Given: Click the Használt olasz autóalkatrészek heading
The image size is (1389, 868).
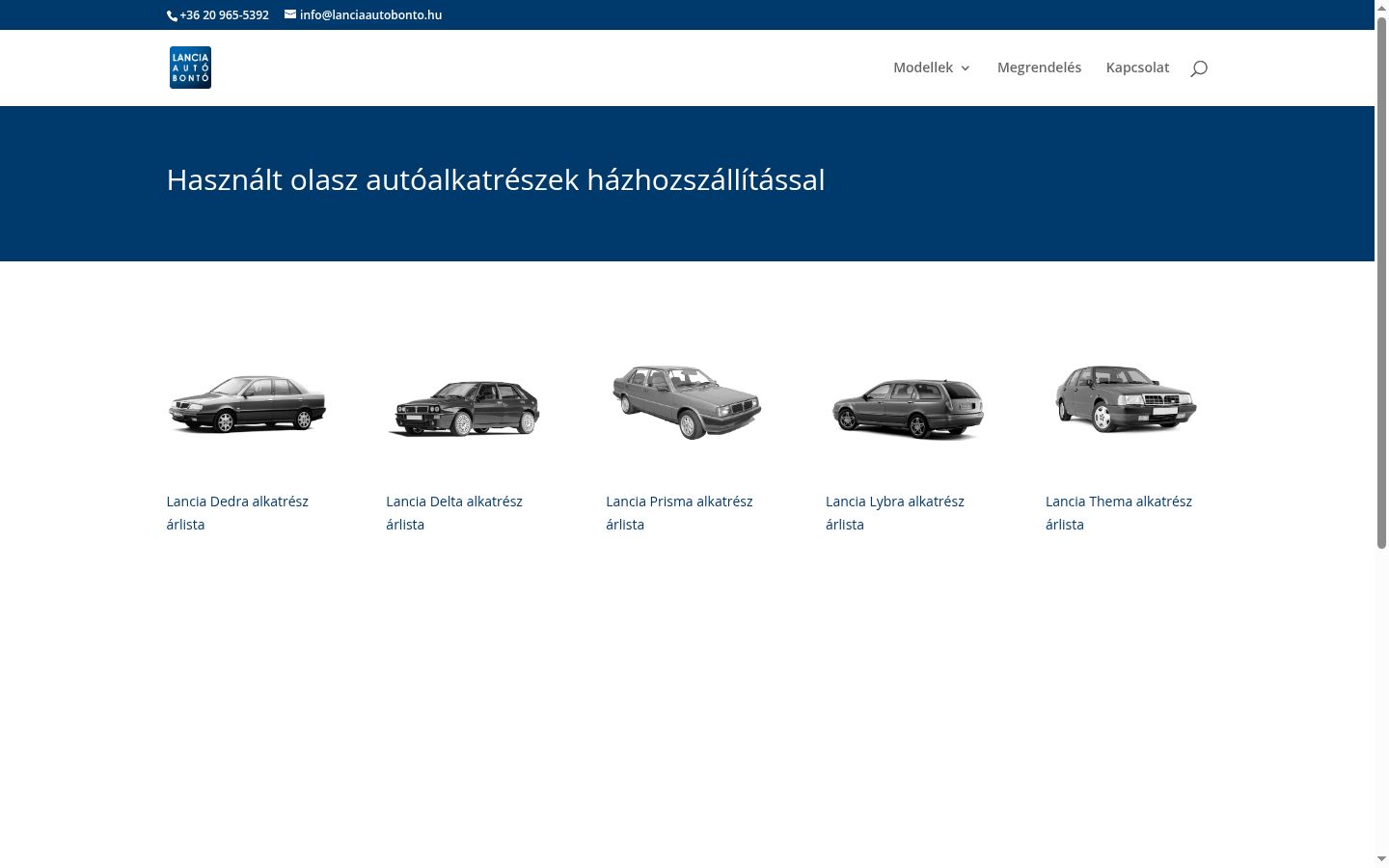Looking at the screenshot, I should (x=496, y=180).
